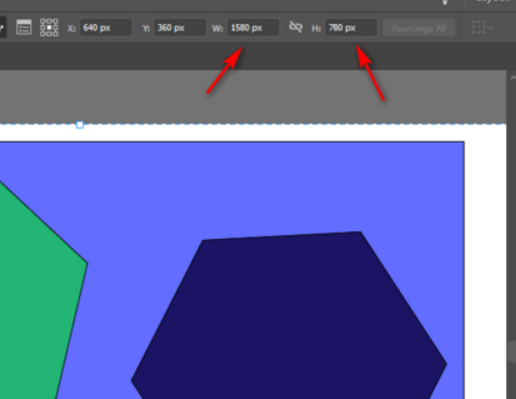
Task: Select the top-left reference point
Action: tap(43, 21)
